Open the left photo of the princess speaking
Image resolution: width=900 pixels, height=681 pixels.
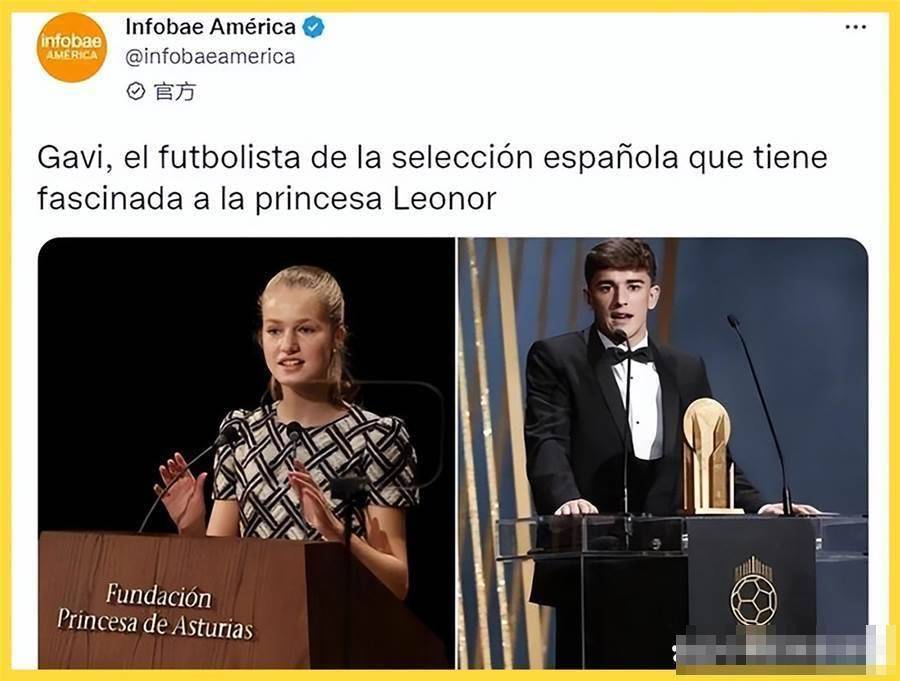coord(246,452)
